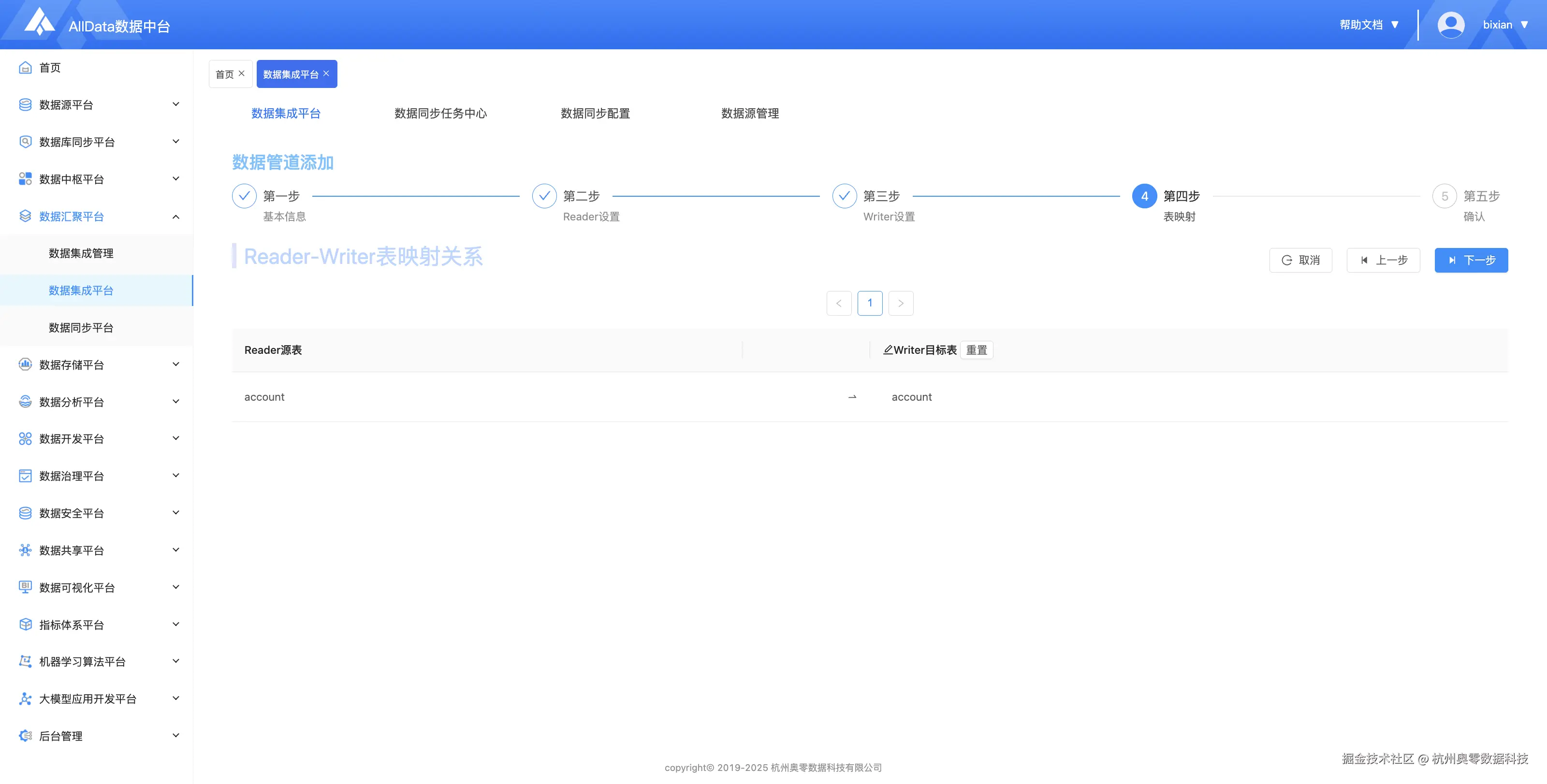
Task: Click the 数据汇聚平台 icon
Action: tap(25, 216)
